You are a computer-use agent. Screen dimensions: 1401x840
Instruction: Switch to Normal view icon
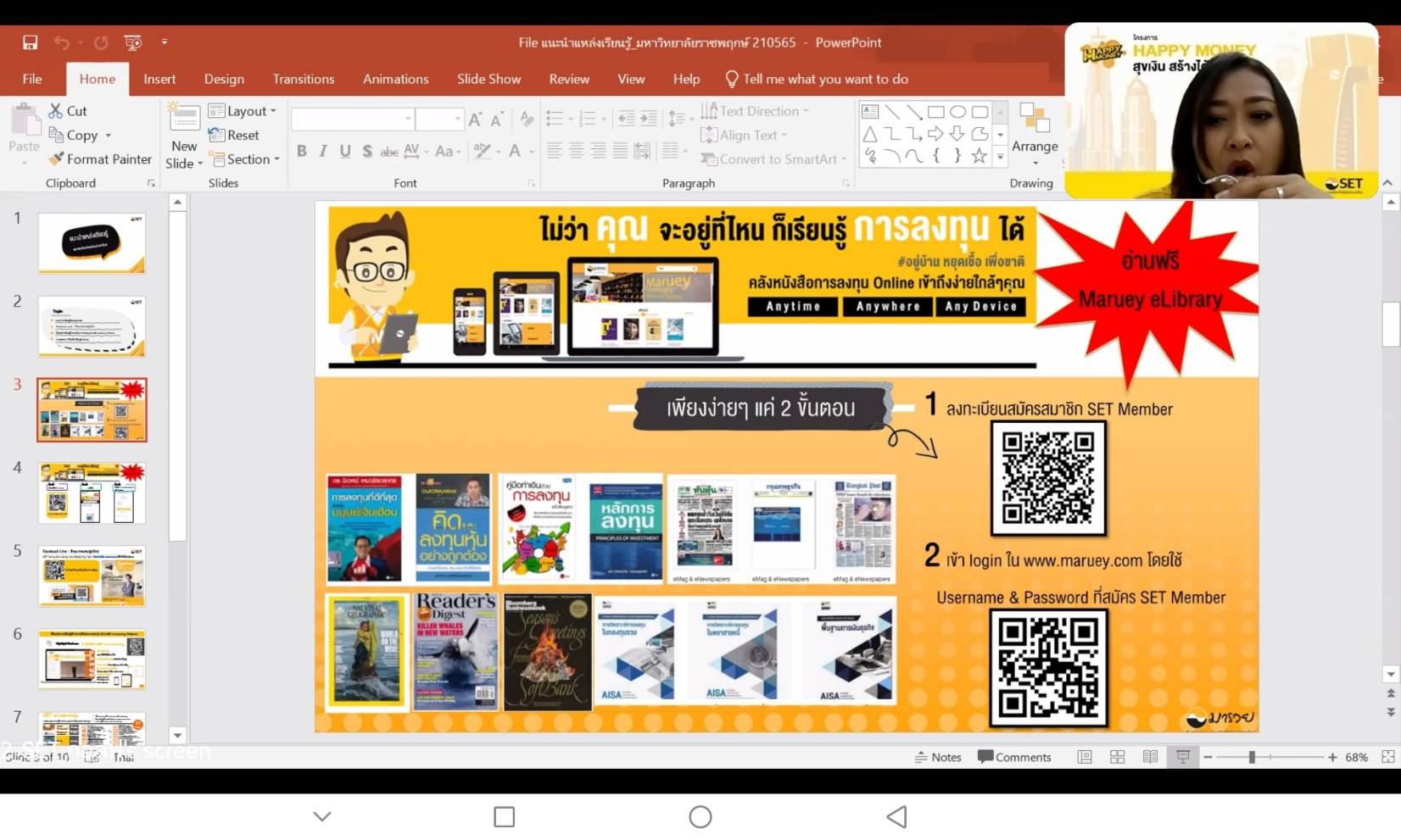pyautogui.click(x=1085, y=757)
